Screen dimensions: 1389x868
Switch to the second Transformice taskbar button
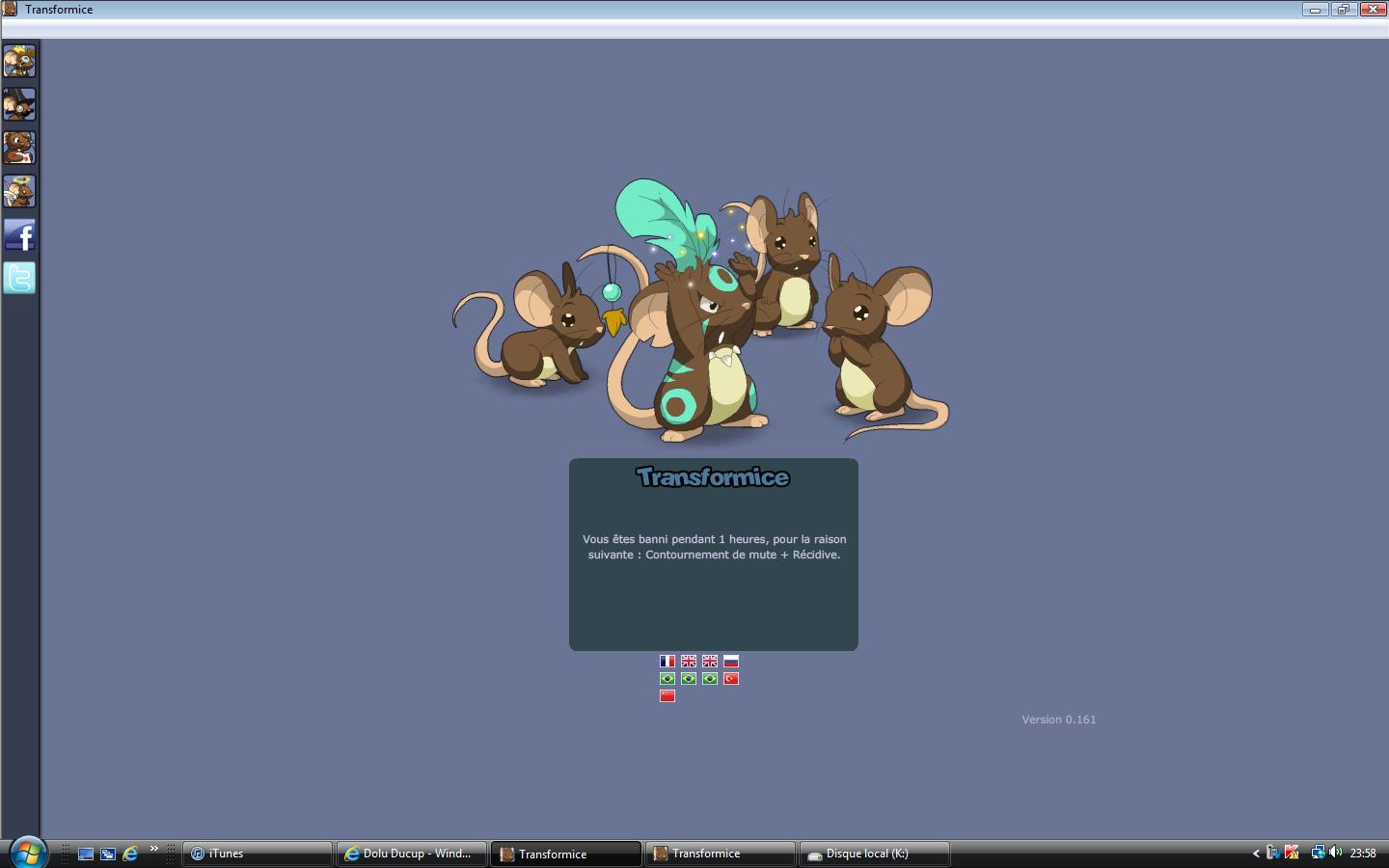coord(721,854)
